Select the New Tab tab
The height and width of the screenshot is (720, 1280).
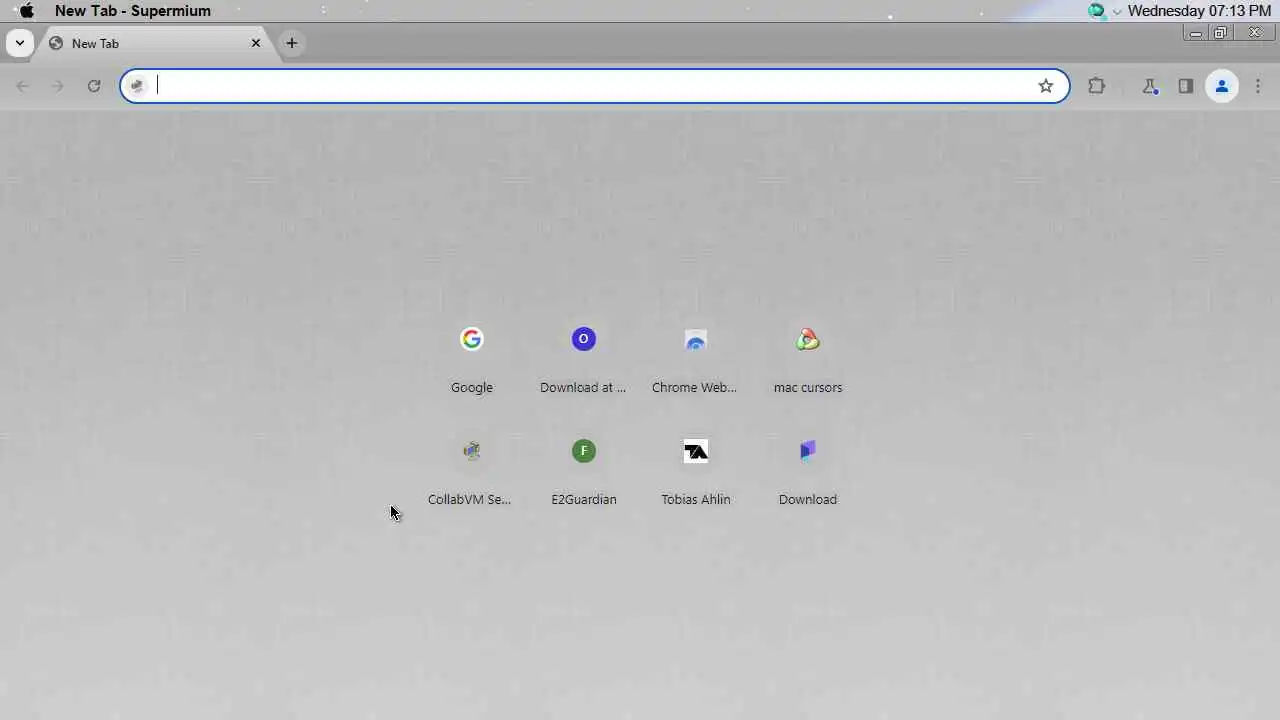pyautogui.click(x=156, y=43)
